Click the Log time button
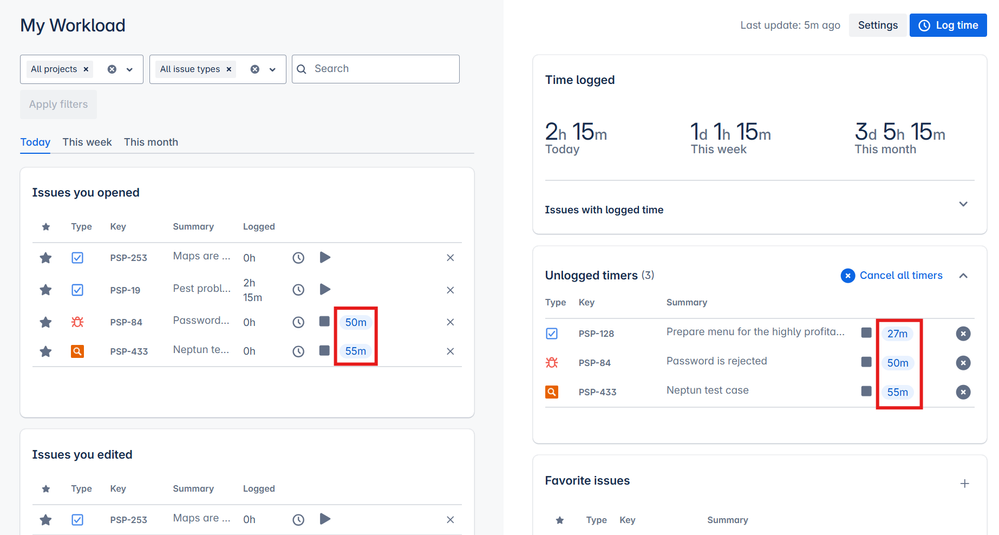The image size is (999, 535). point(948,25)
